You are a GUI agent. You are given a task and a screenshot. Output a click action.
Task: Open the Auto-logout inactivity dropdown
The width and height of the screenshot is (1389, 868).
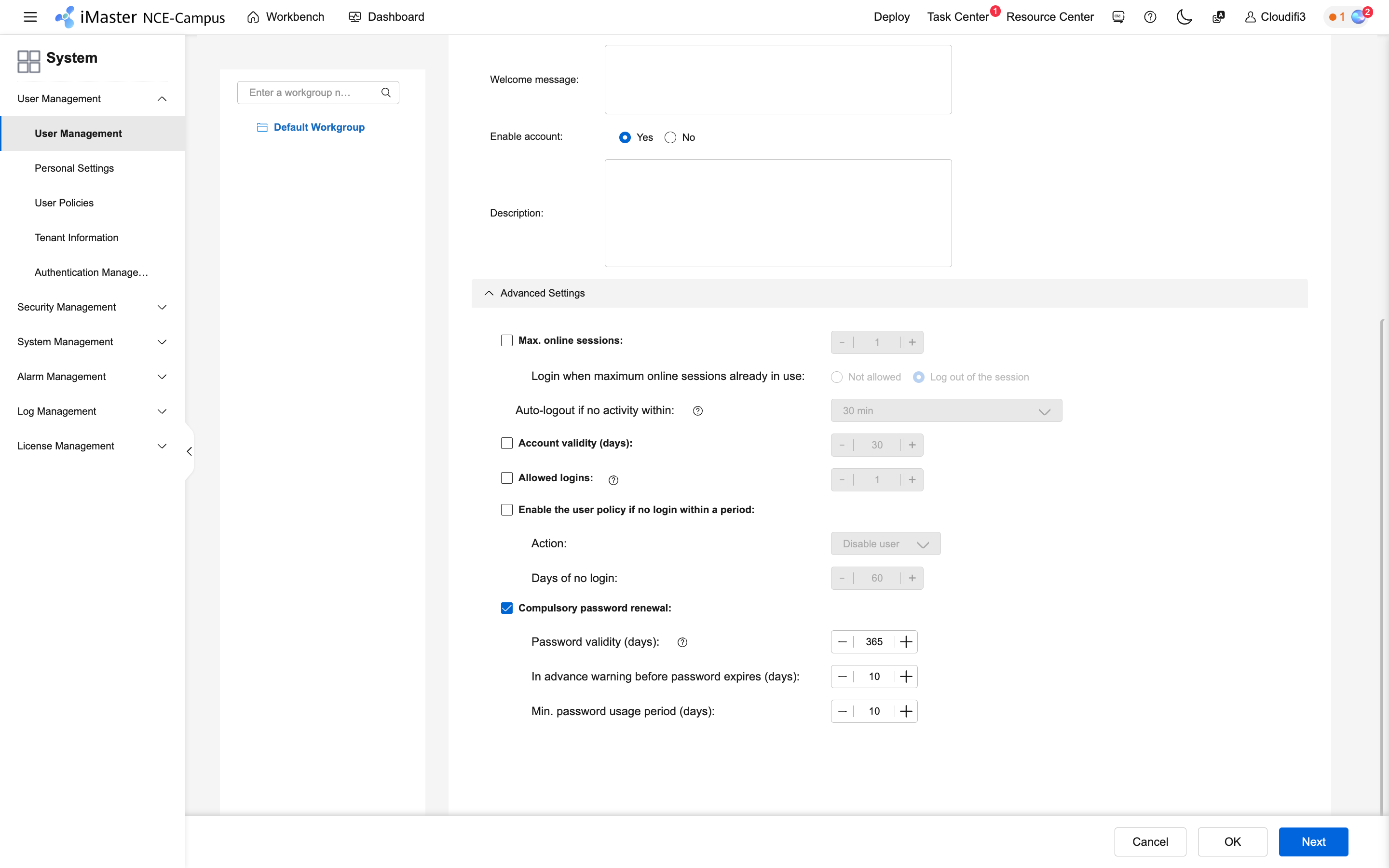[x=945, y=410]
